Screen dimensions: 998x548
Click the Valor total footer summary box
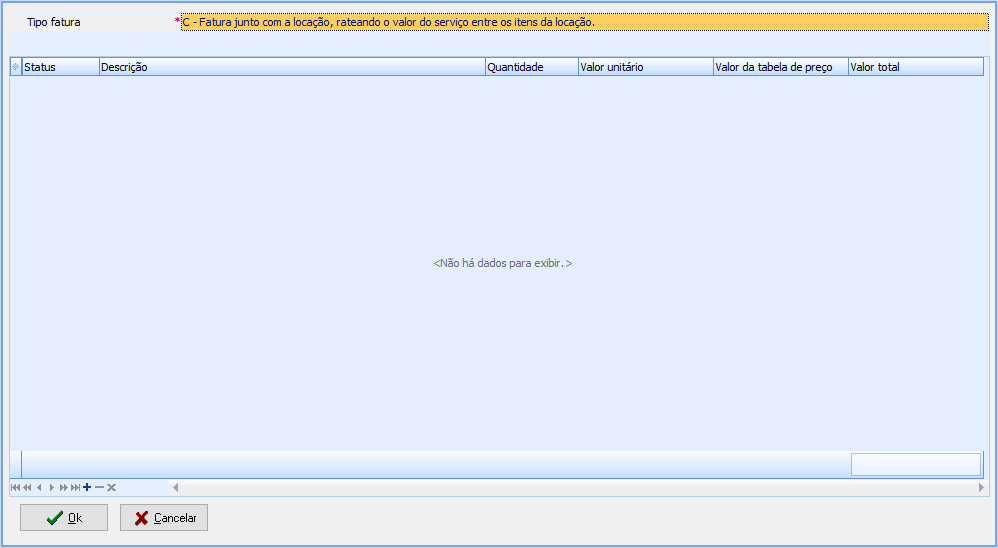coord(916,465)
